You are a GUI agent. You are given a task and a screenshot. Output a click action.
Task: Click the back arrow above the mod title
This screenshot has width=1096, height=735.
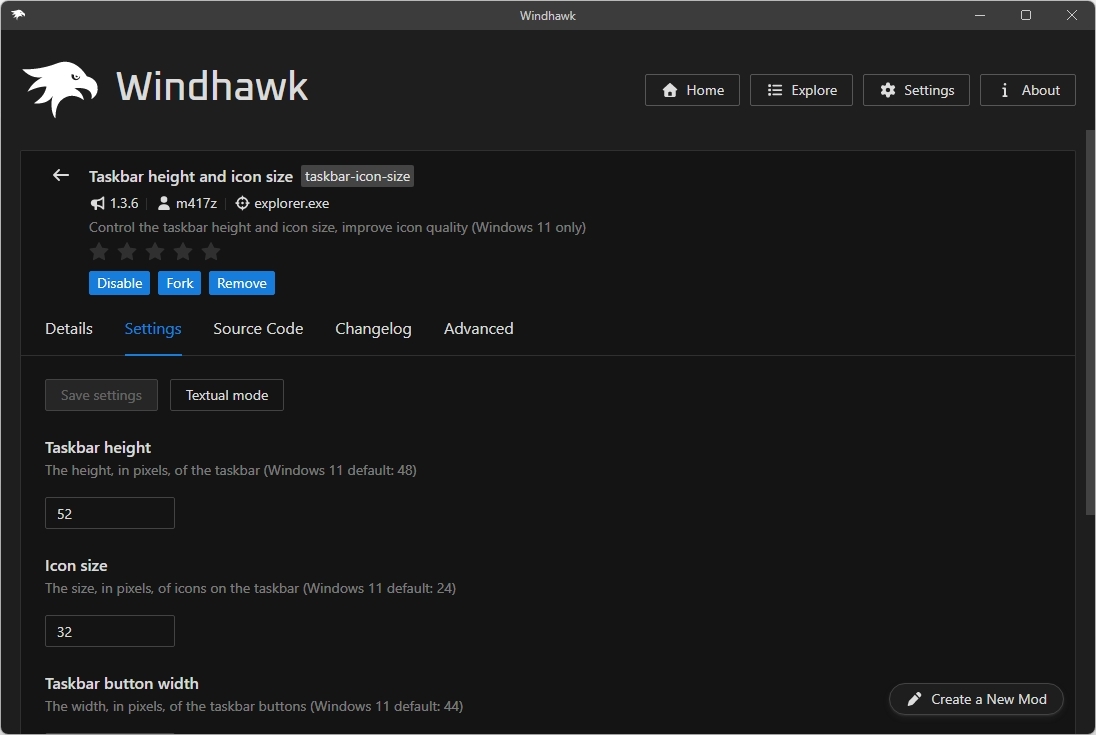pyautogui.click(x=60, y=175)
